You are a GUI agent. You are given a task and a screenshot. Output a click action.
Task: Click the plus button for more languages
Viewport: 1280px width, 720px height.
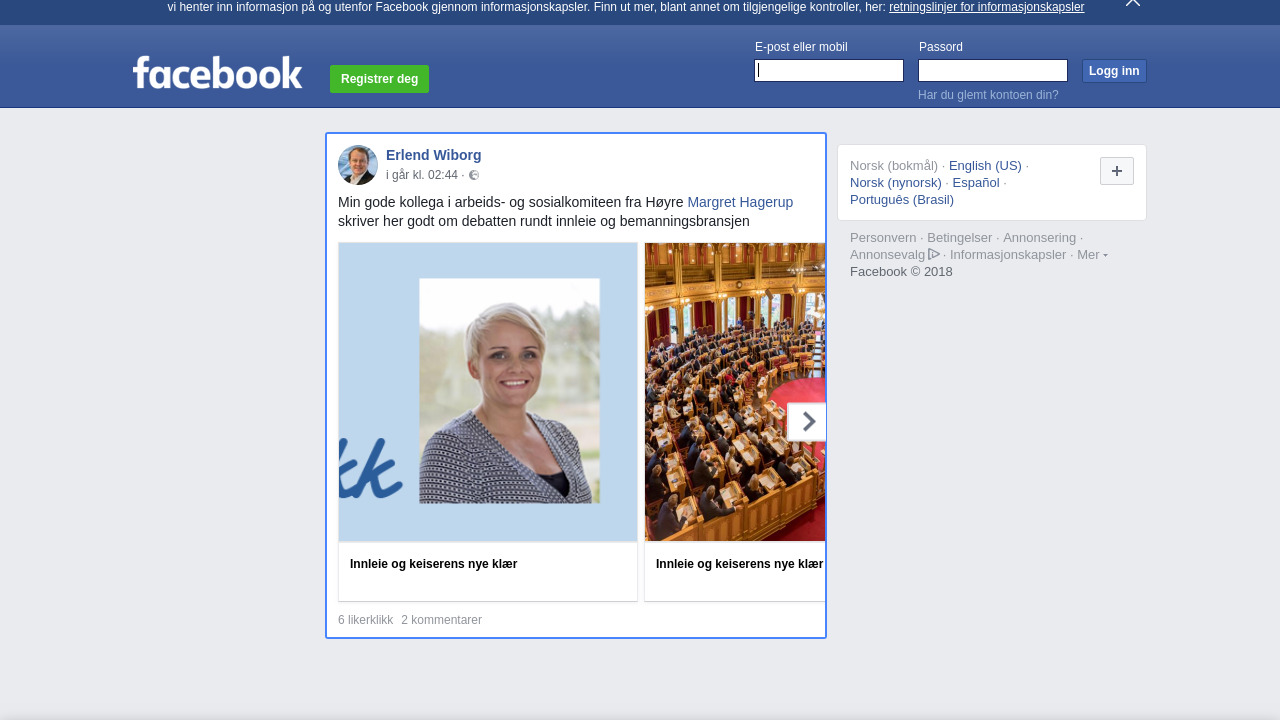[1116, 171]
